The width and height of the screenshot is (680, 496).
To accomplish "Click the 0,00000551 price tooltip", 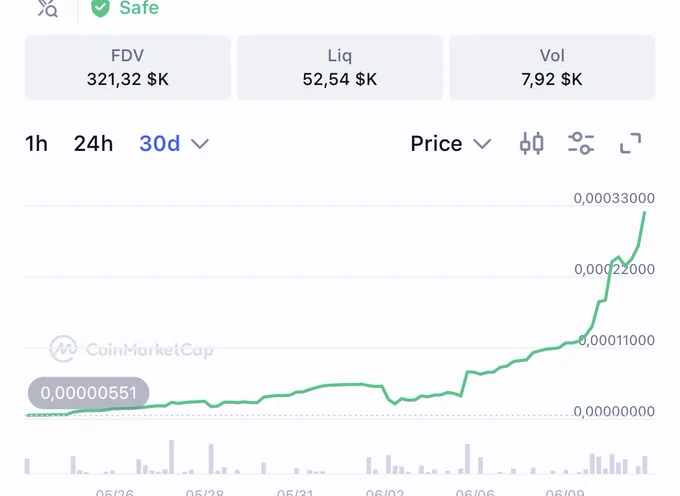I will coord(88,393).
